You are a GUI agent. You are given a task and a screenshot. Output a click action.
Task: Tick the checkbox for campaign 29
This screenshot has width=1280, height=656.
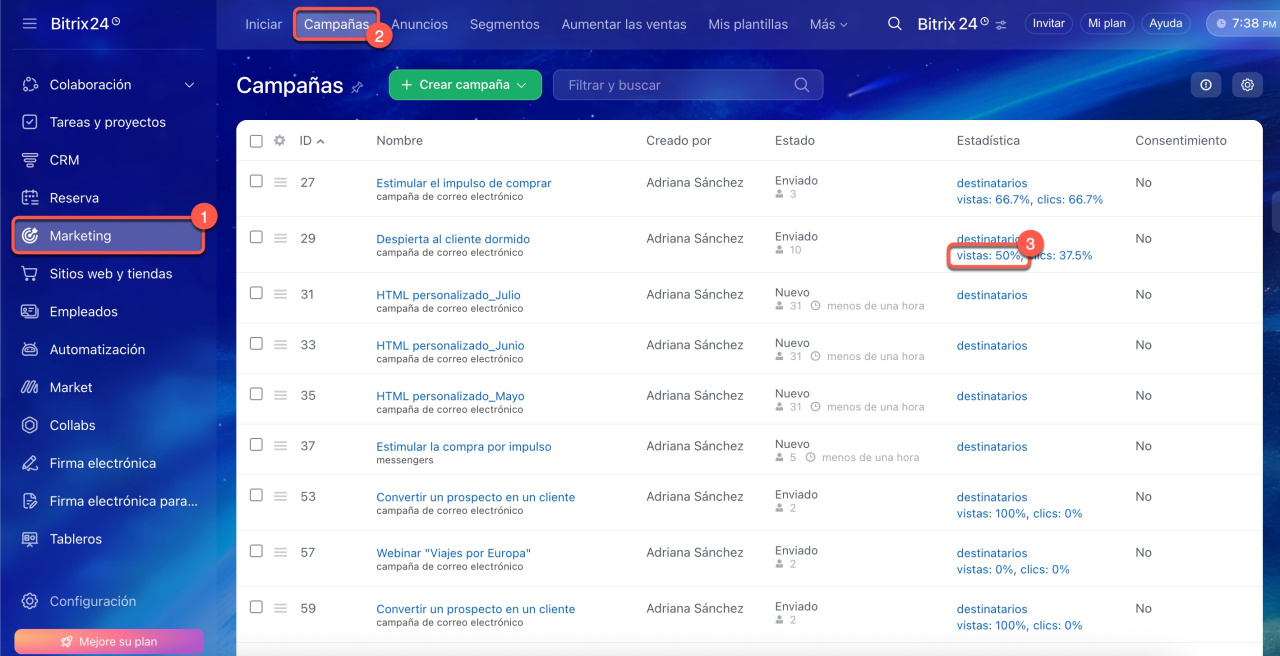(256, 237)
